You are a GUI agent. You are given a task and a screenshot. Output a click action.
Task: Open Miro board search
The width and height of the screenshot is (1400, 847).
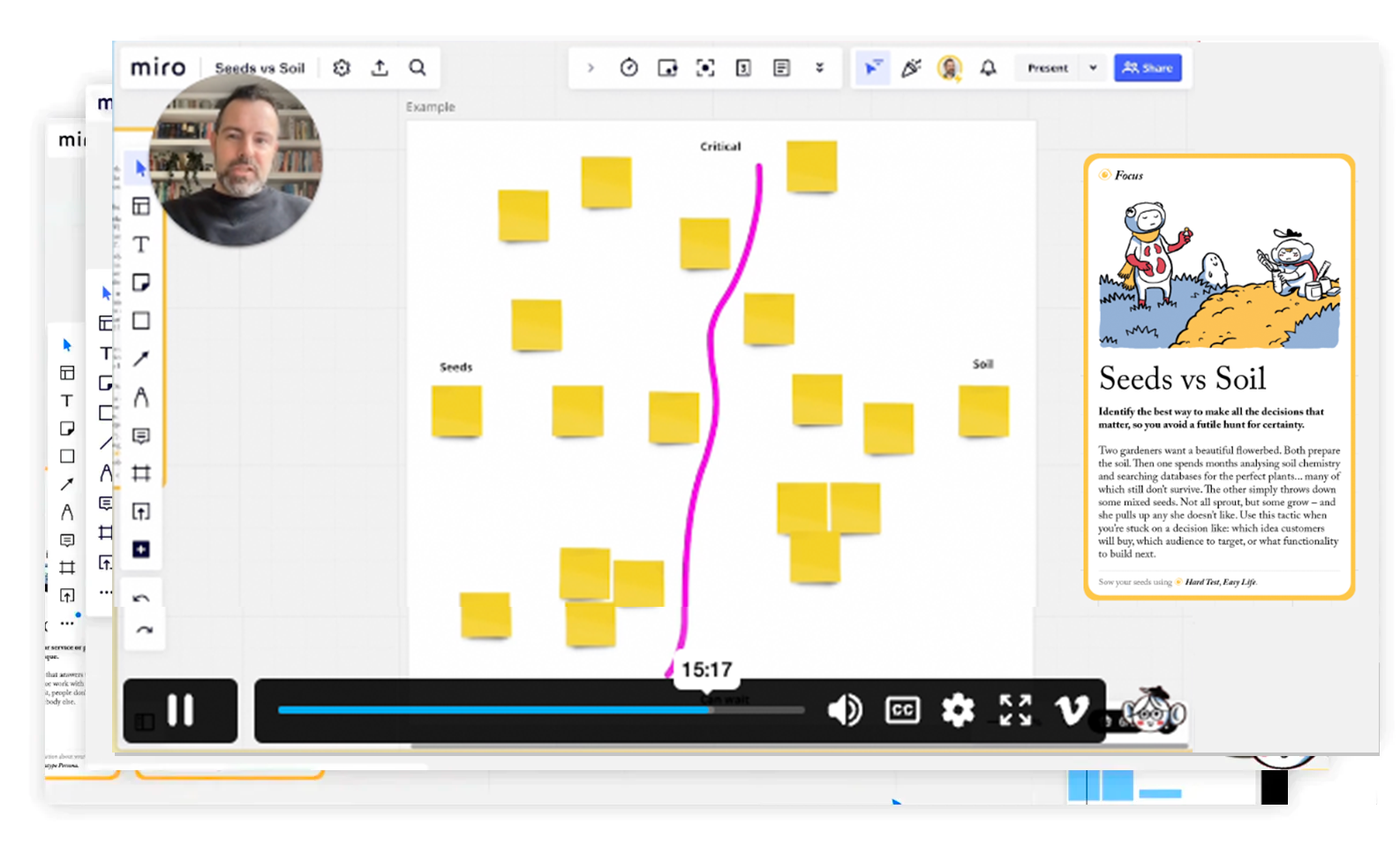[418, 68]
